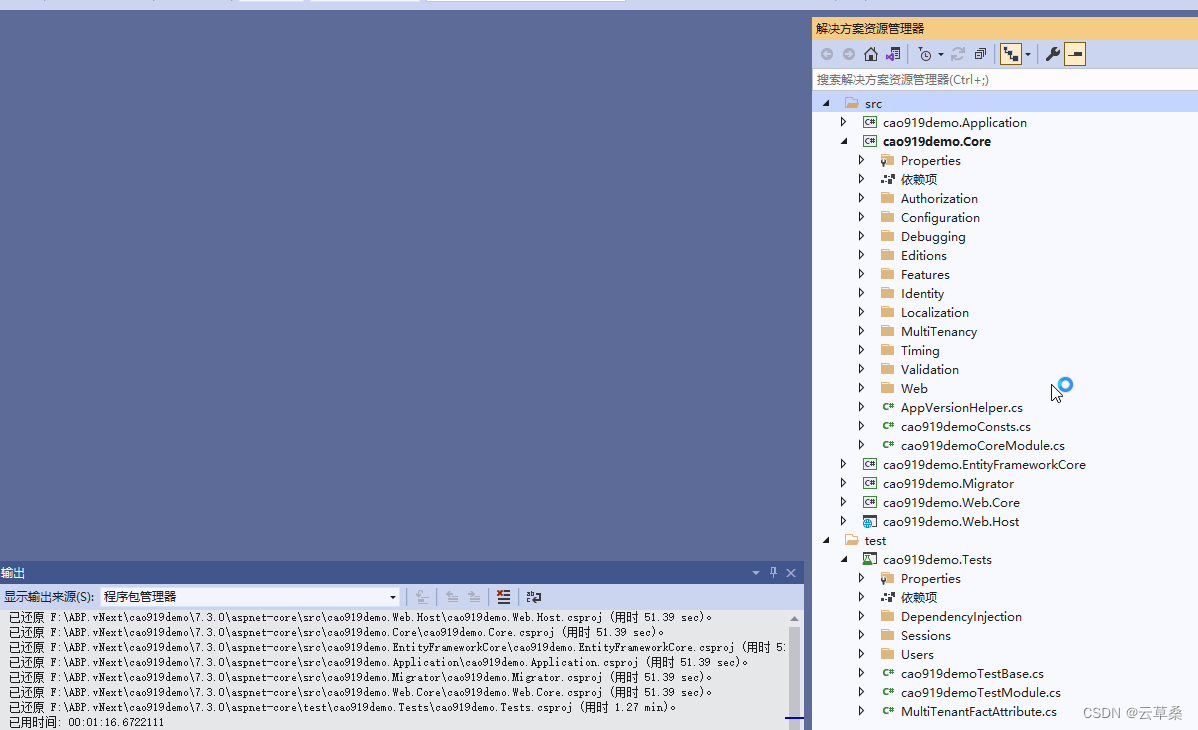Collapse the test solution folder
1198x730 pixels.
click(x=826, y=540)
